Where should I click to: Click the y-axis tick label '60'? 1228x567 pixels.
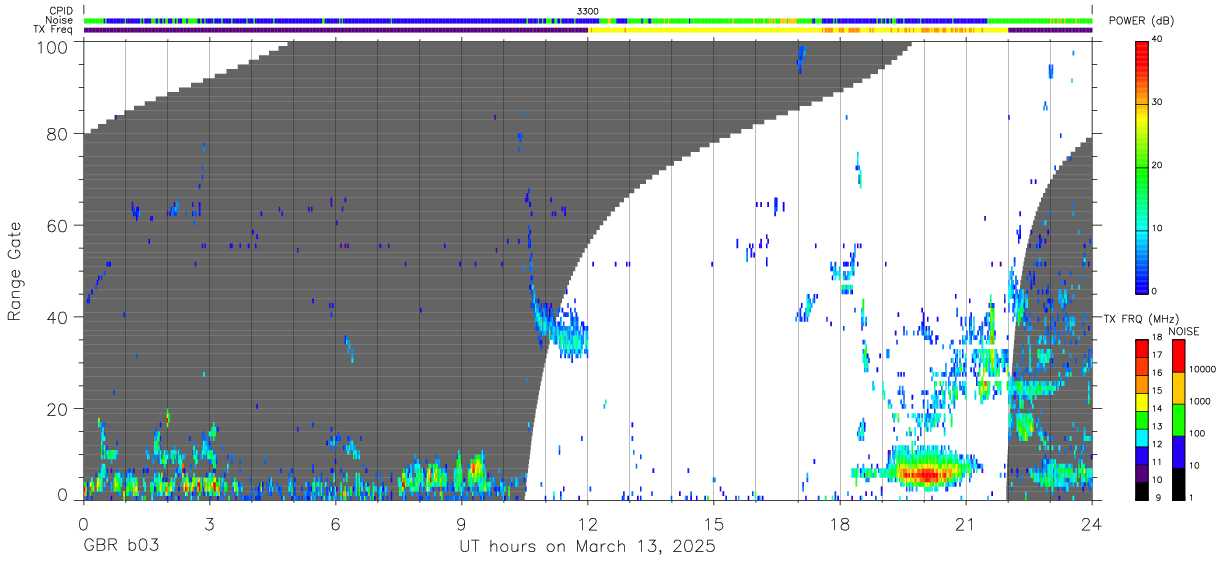(x=57, y=225)
